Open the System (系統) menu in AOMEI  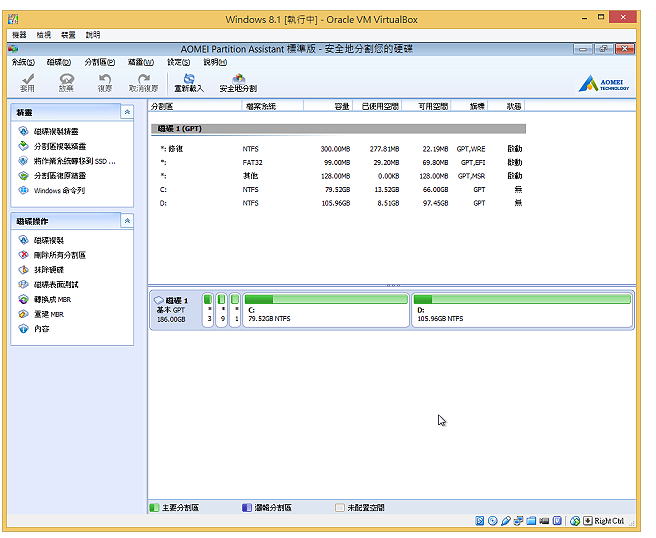(23, 62)
